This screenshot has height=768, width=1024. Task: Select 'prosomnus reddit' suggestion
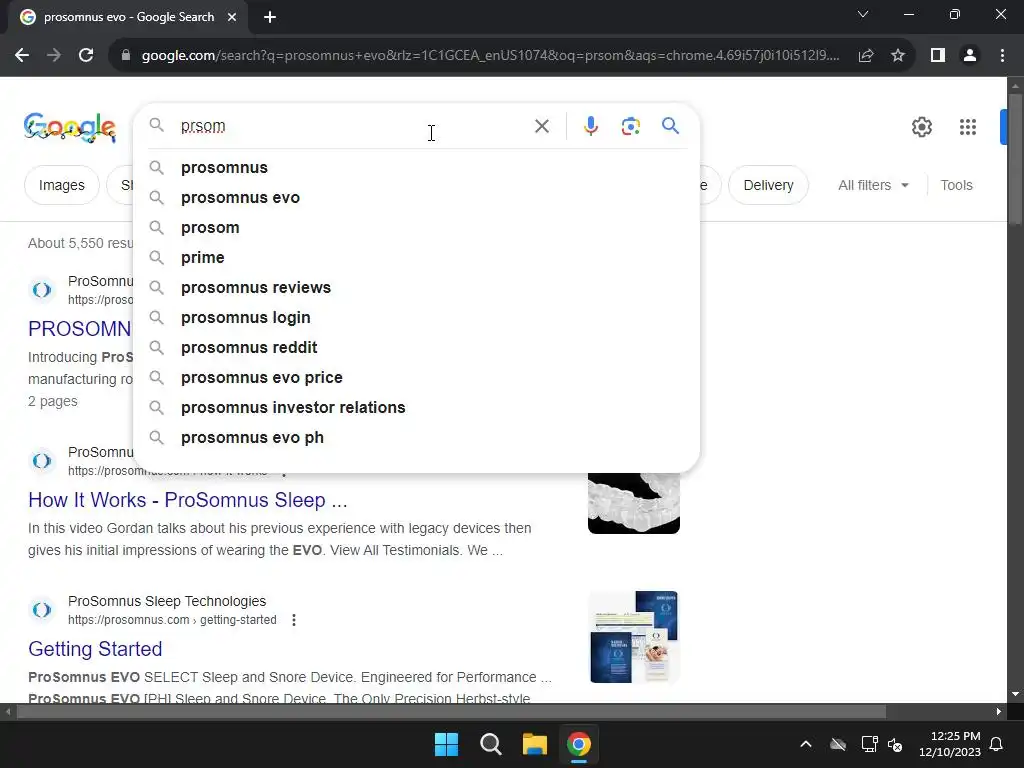pyautogui.click(x=417, y=348)
